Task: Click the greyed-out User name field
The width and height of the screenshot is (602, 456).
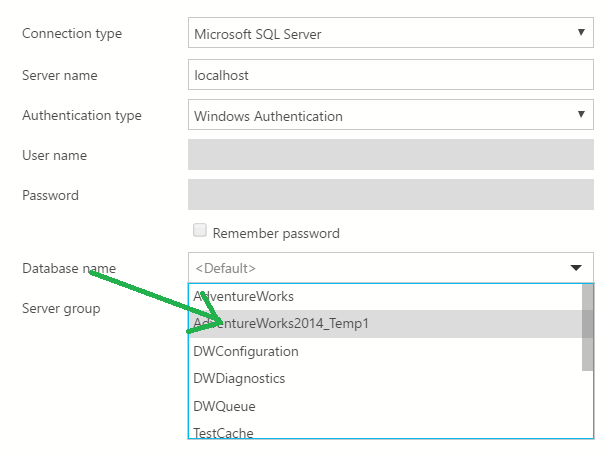Action: [390, 155]
